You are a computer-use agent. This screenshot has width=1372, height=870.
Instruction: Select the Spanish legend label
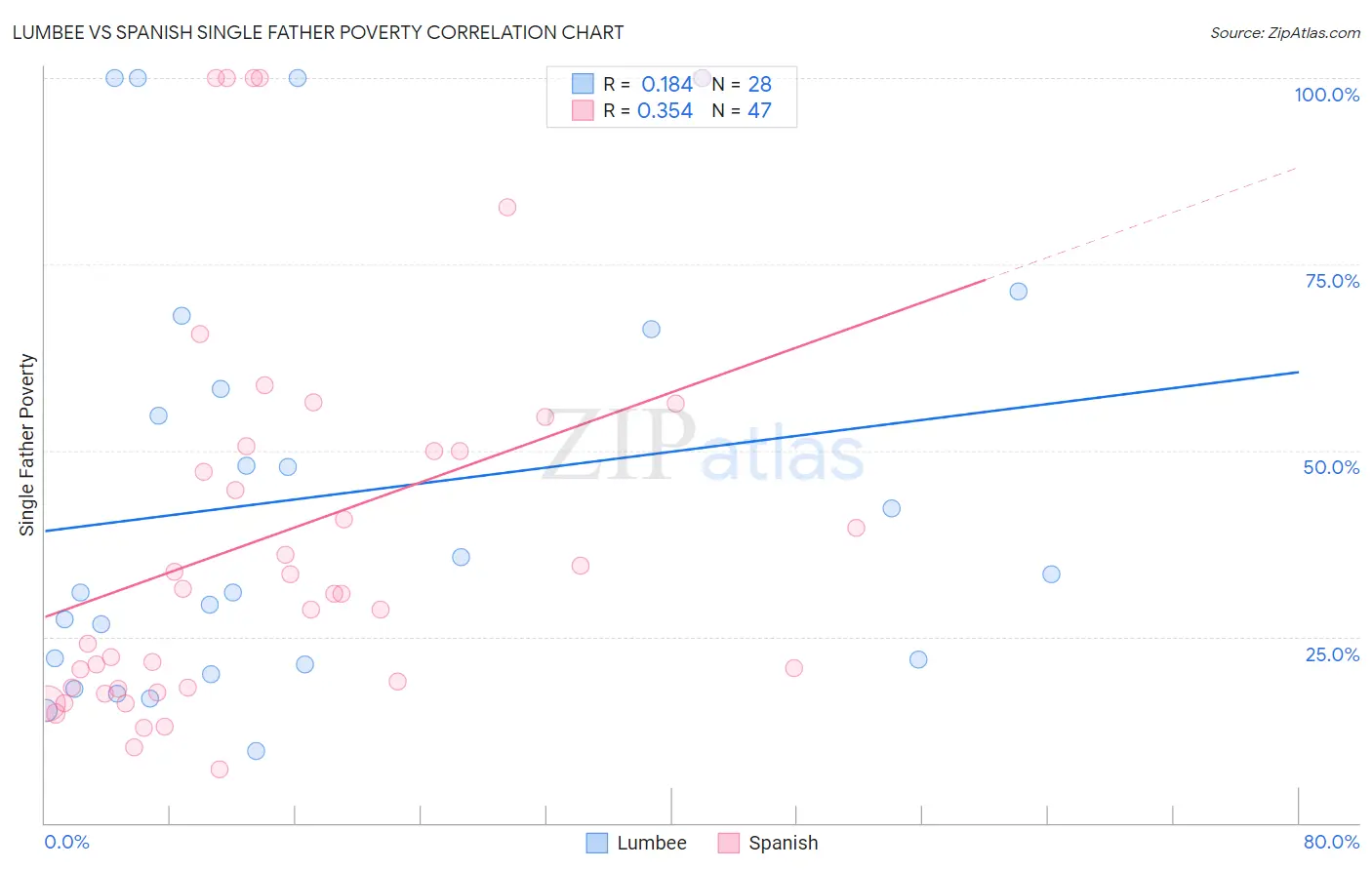click(x=784, y=843)
